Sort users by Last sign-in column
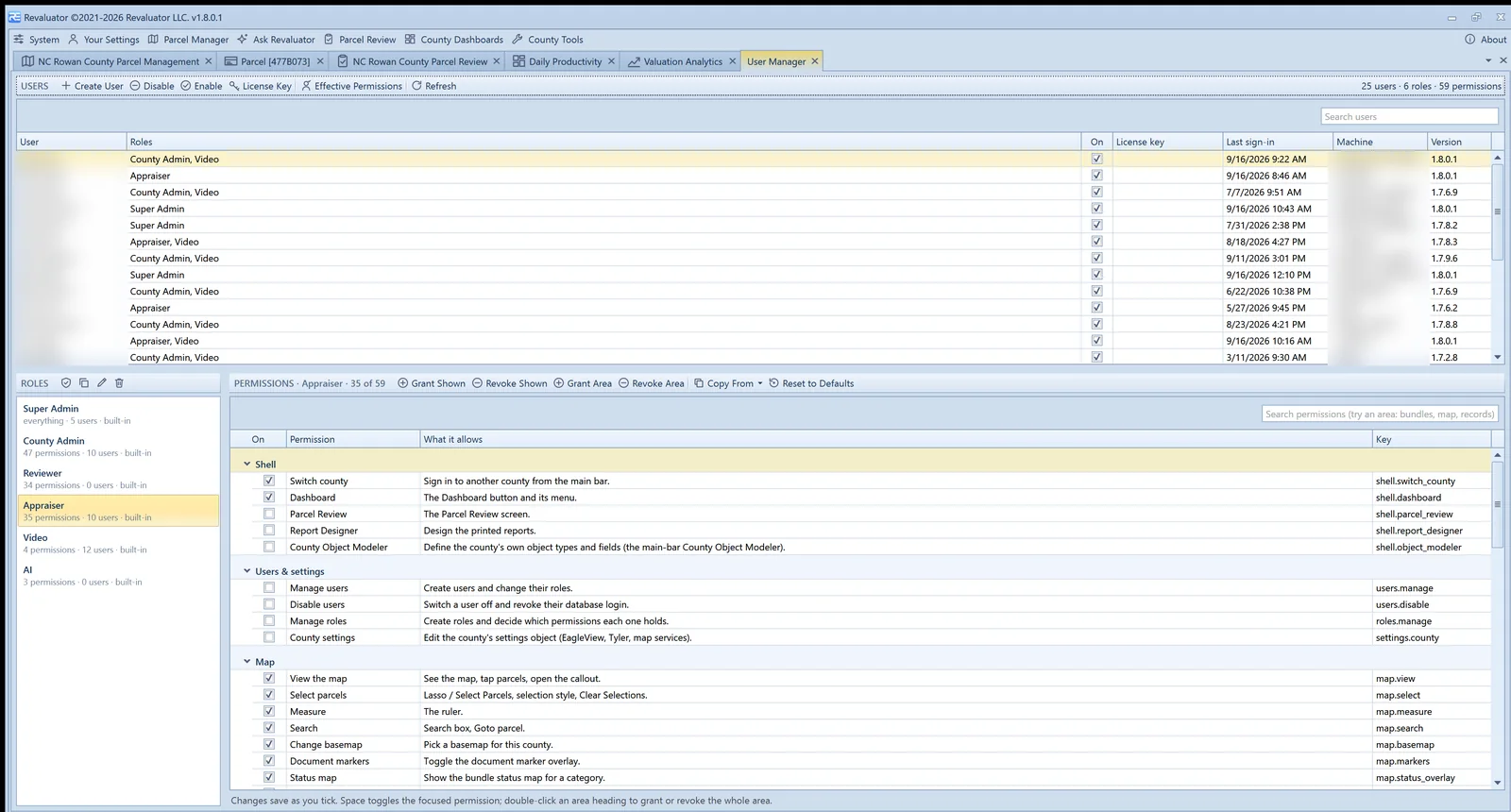1511x812 pixels. point(1277,142)
